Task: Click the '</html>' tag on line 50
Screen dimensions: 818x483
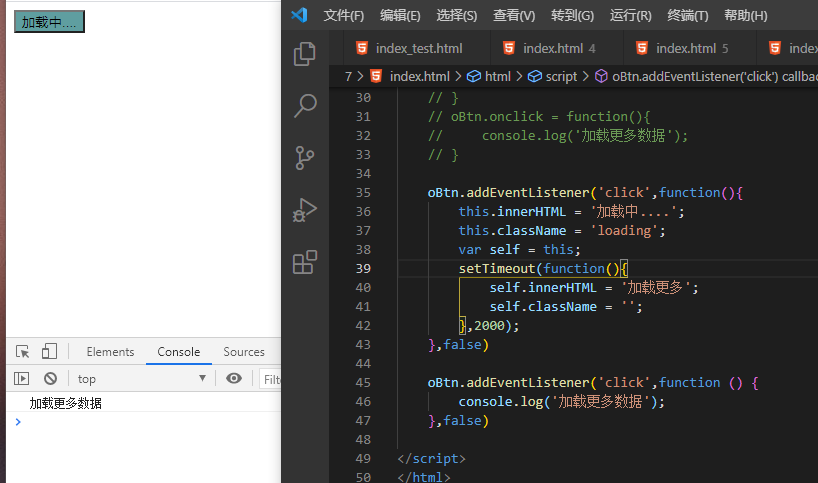Action: click(423, 477)
